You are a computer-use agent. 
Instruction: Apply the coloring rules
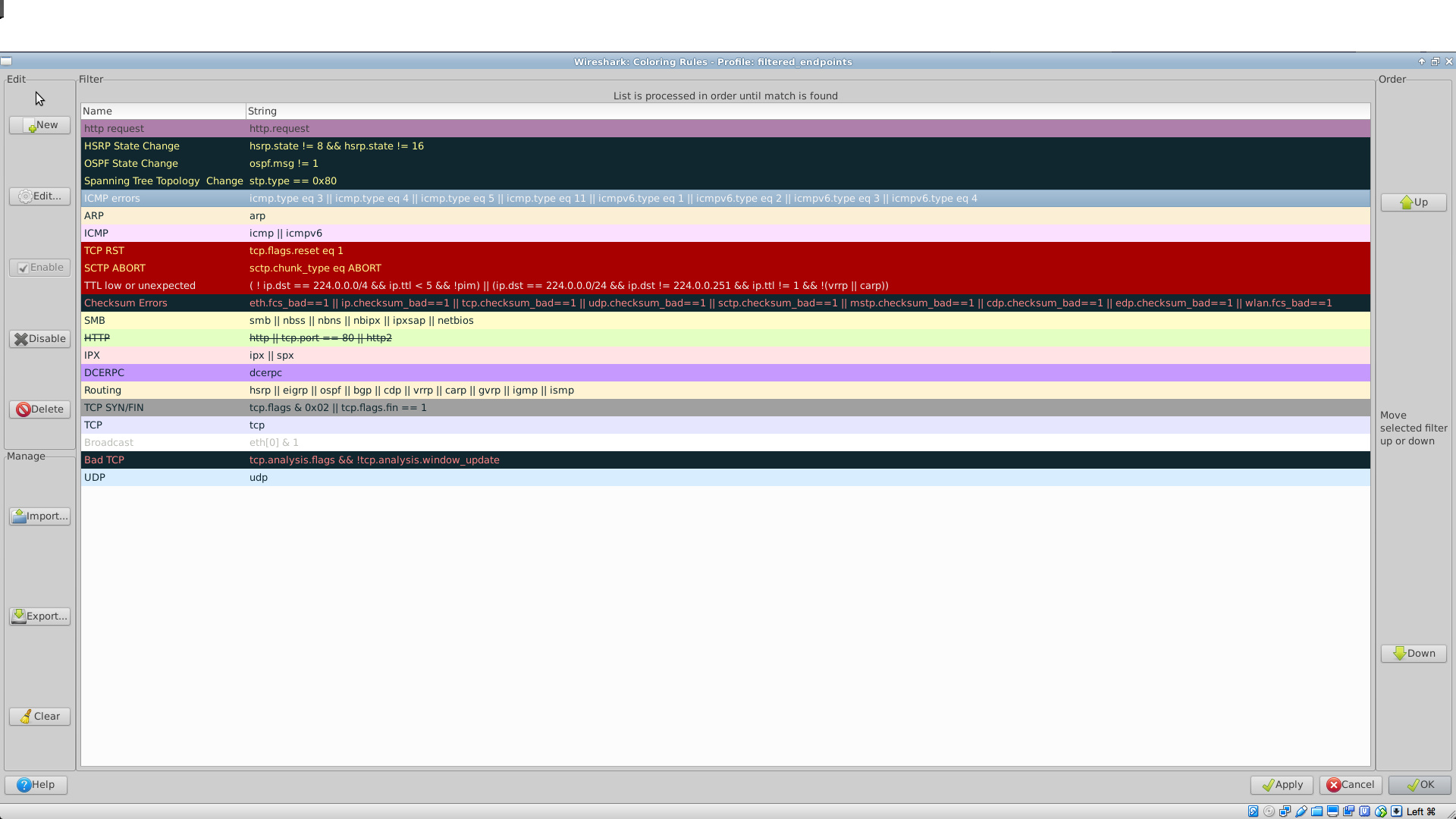click(1282, 785)
